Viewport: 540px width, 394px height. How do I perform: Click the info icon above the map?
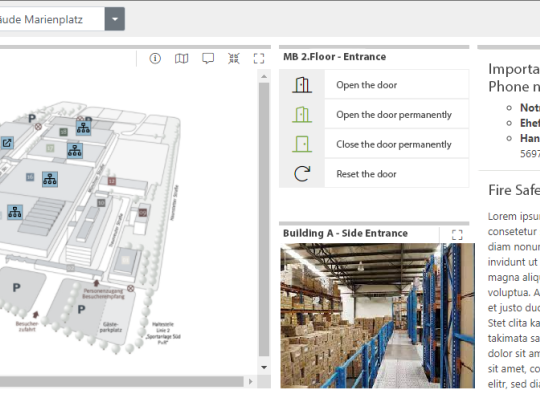coord(155,59)
